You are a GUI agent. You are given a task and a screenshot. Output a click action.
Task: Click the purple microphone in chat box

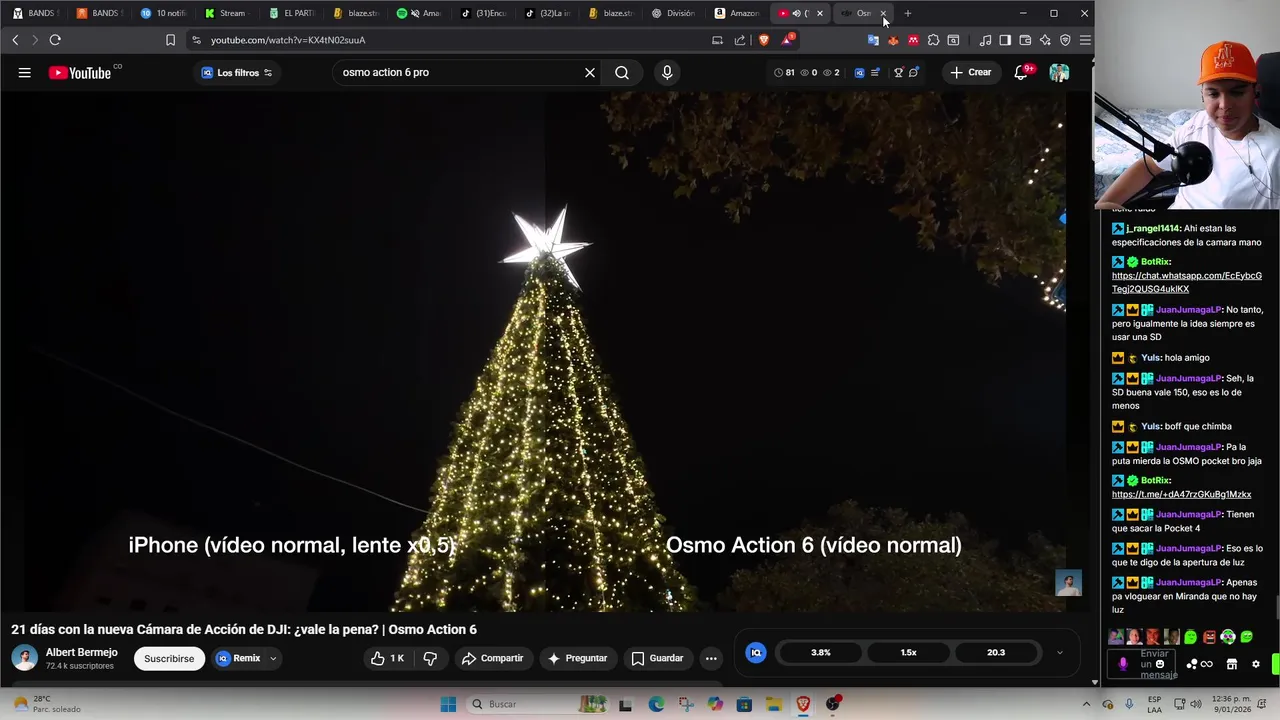pyautogui.click(x=1123, y=663)
